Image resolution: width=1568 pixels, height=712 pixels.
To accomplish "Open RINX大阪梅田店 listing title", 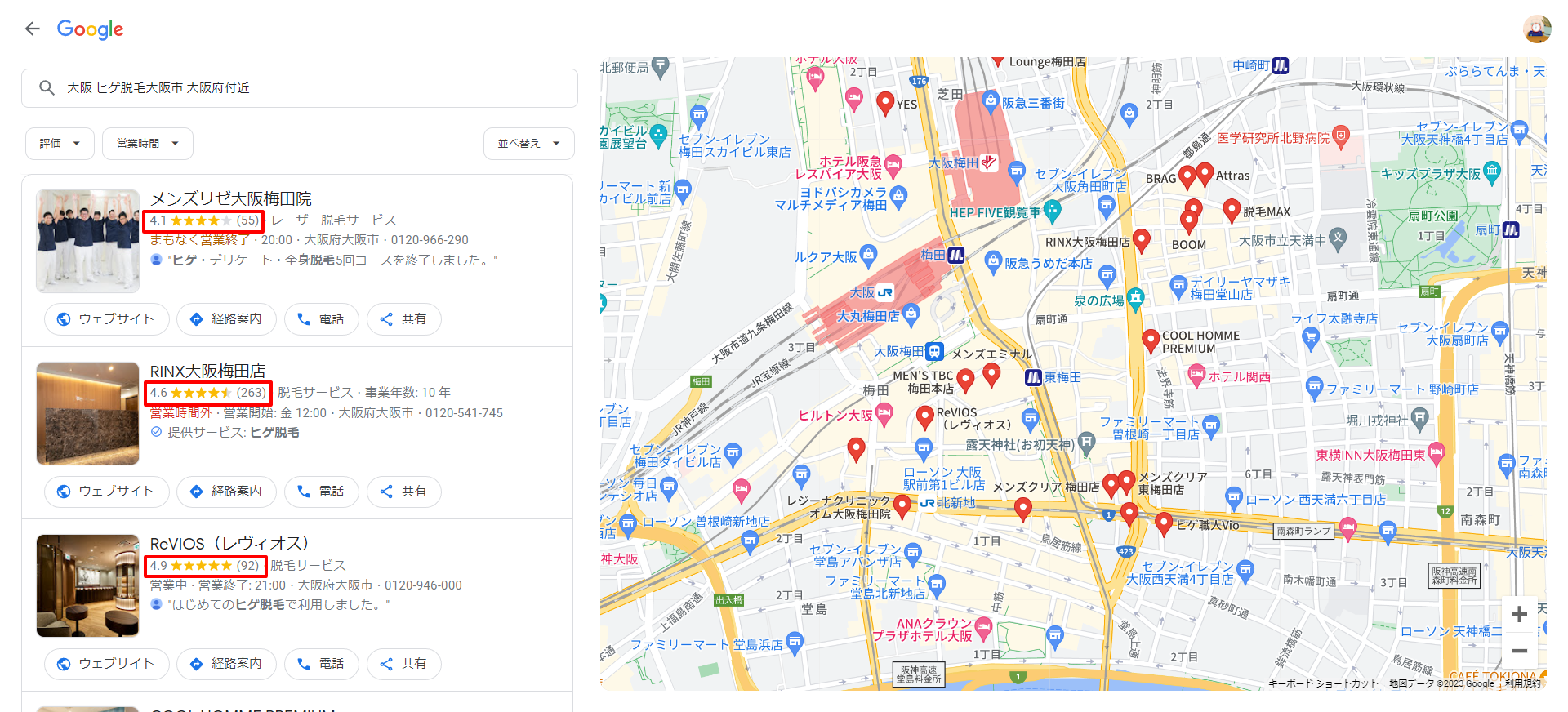I will (x=208, y=372).
